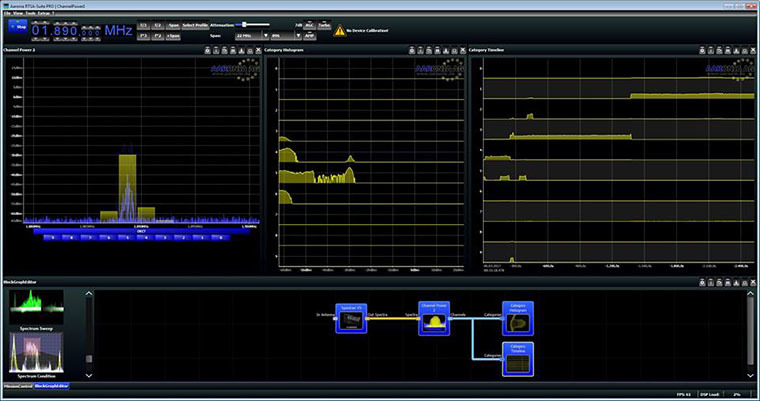Toggle the AMP preamplifier button
Viewport: 760px width, 401px height.
click(309, 36)
